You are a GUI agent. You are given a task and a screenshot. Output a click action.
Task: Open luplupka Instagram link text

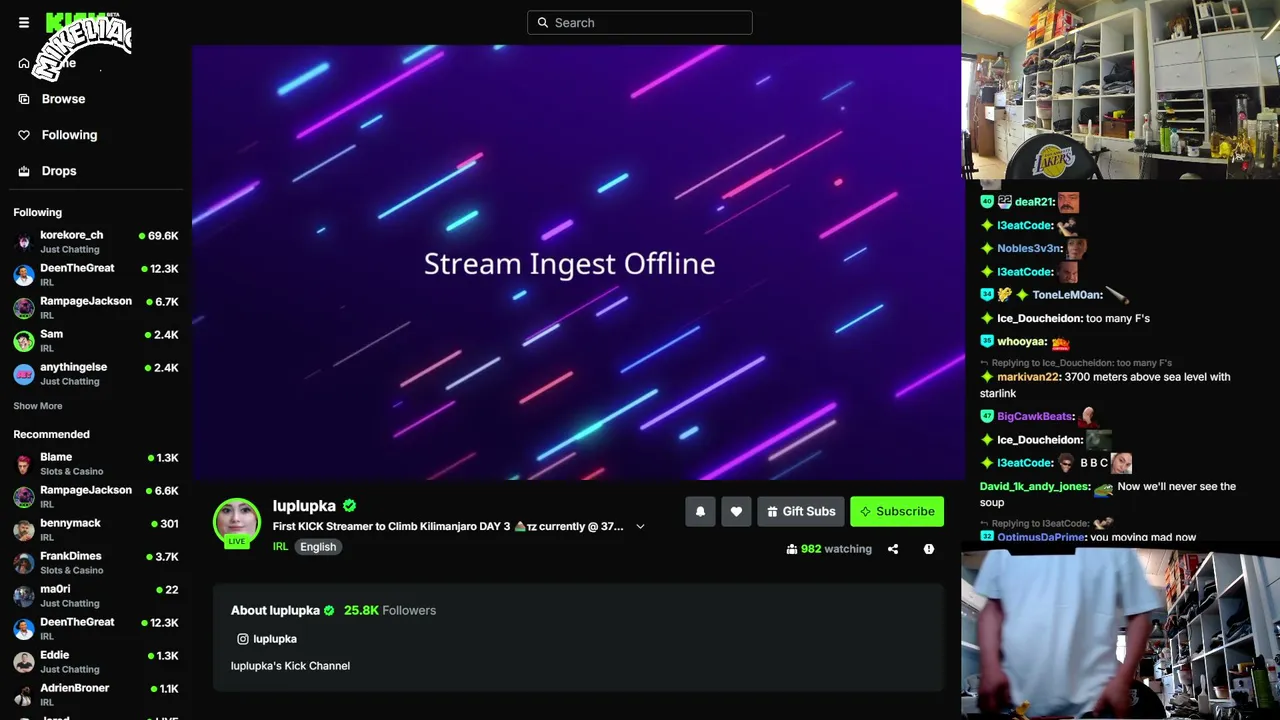[x=275, y=639]
